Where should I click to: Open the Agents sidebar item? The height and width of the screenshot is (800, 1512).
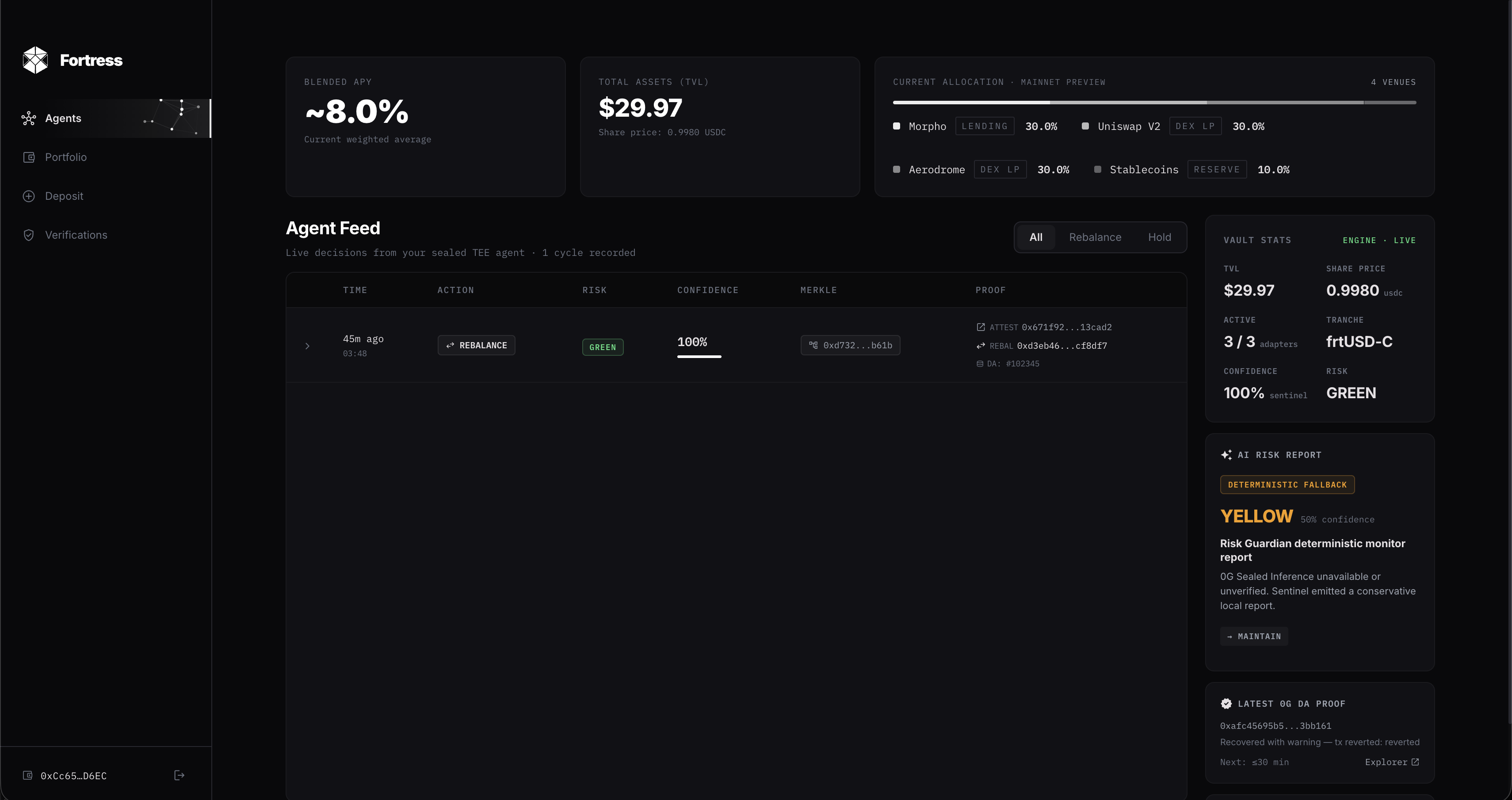coord(106,118)
